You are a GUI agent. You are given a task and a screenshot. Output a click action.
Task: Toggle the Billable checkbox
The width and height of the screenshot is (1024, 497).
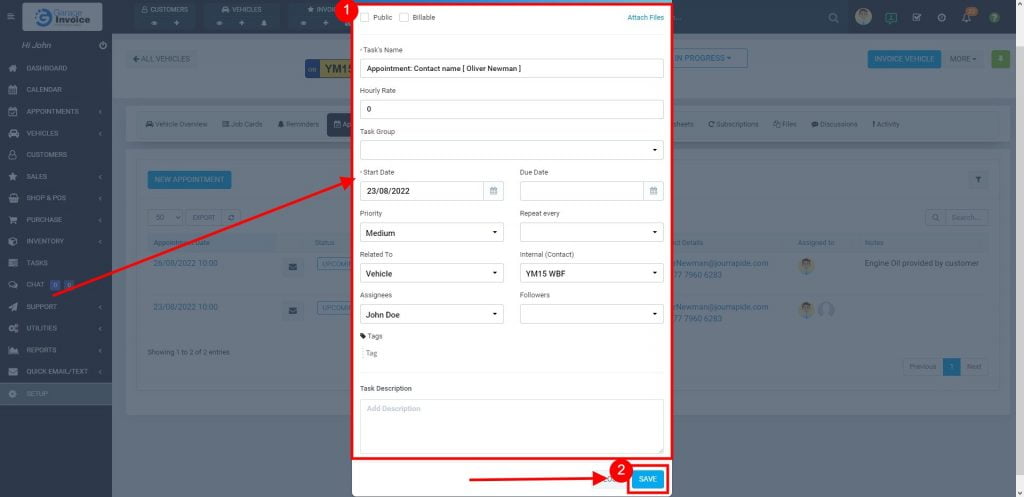coord(404,18)
